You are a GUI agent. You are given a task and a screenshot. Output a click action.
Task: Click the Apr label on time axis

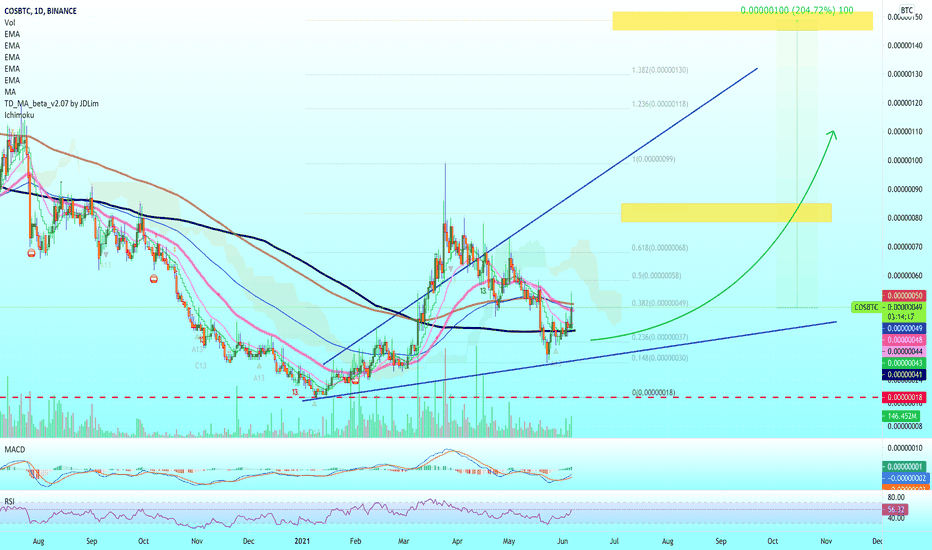pos(456,541)
